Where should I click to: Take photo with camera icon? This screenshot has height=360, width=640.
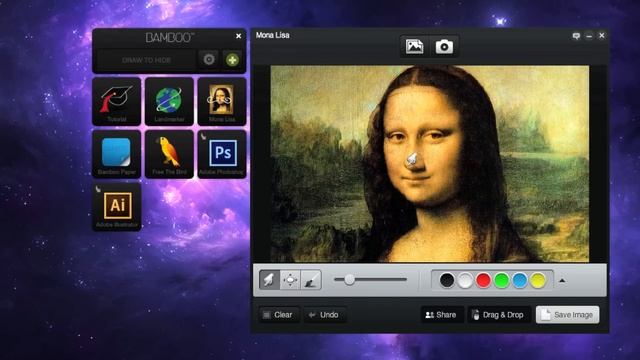[x=444, y=47]
